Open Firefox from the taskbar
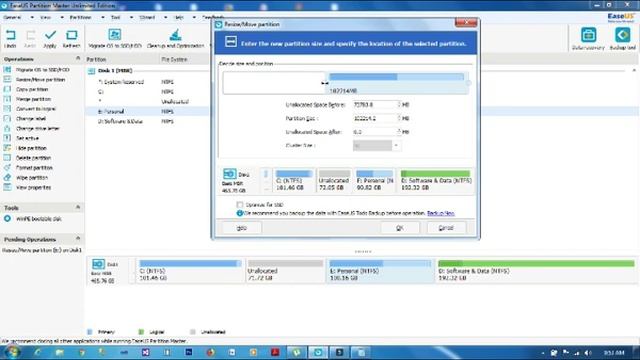This screenshot has height=360, width=640. tap(210, 352)
